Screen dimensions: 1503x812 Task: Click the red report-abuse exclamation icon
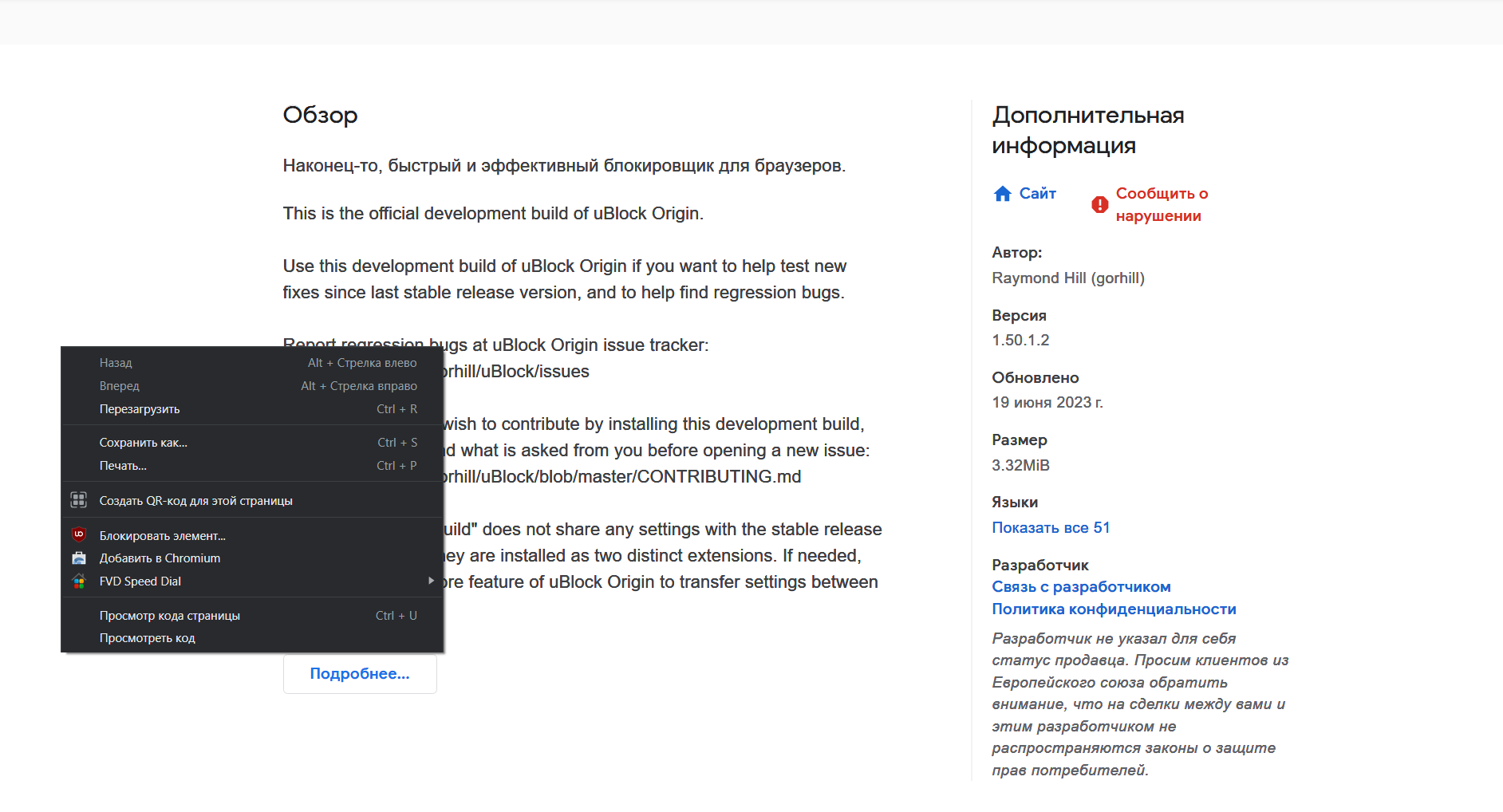pos(1100,204)
